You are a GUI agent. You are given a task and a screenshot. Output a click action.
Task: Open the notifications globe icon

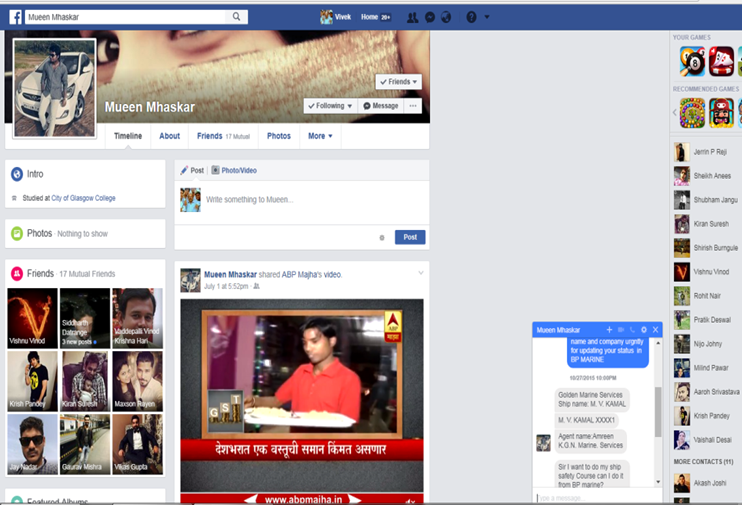[x=446, y=18]
